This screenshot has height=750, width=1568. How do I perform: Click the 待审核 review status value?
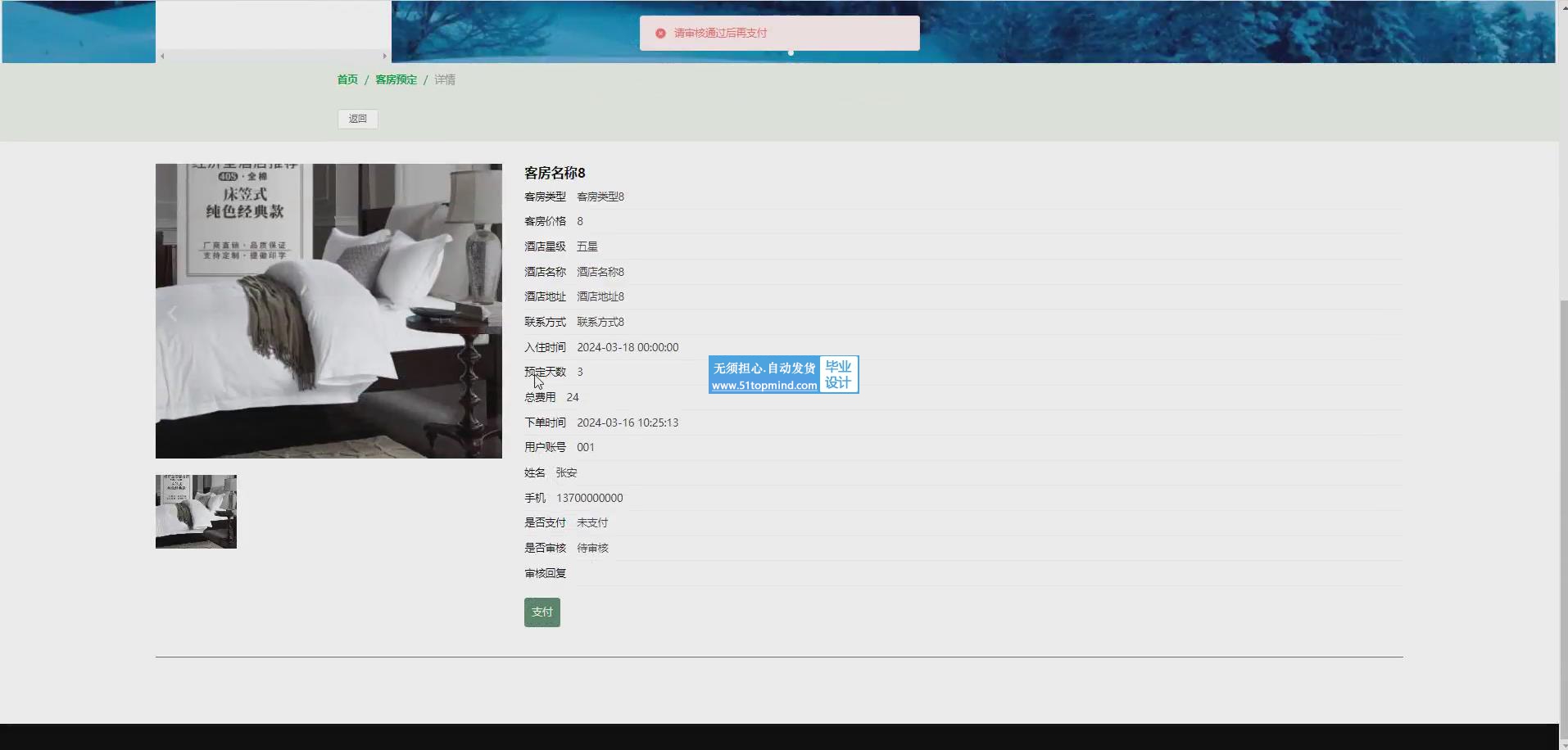[x=592, y=548]
